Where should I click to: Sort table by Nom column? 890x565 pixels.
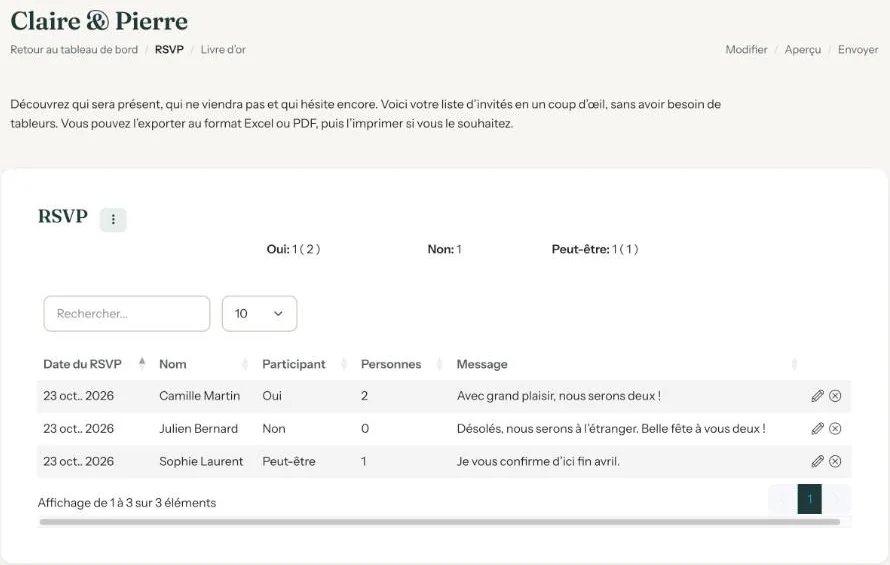(x=204, y=364)
